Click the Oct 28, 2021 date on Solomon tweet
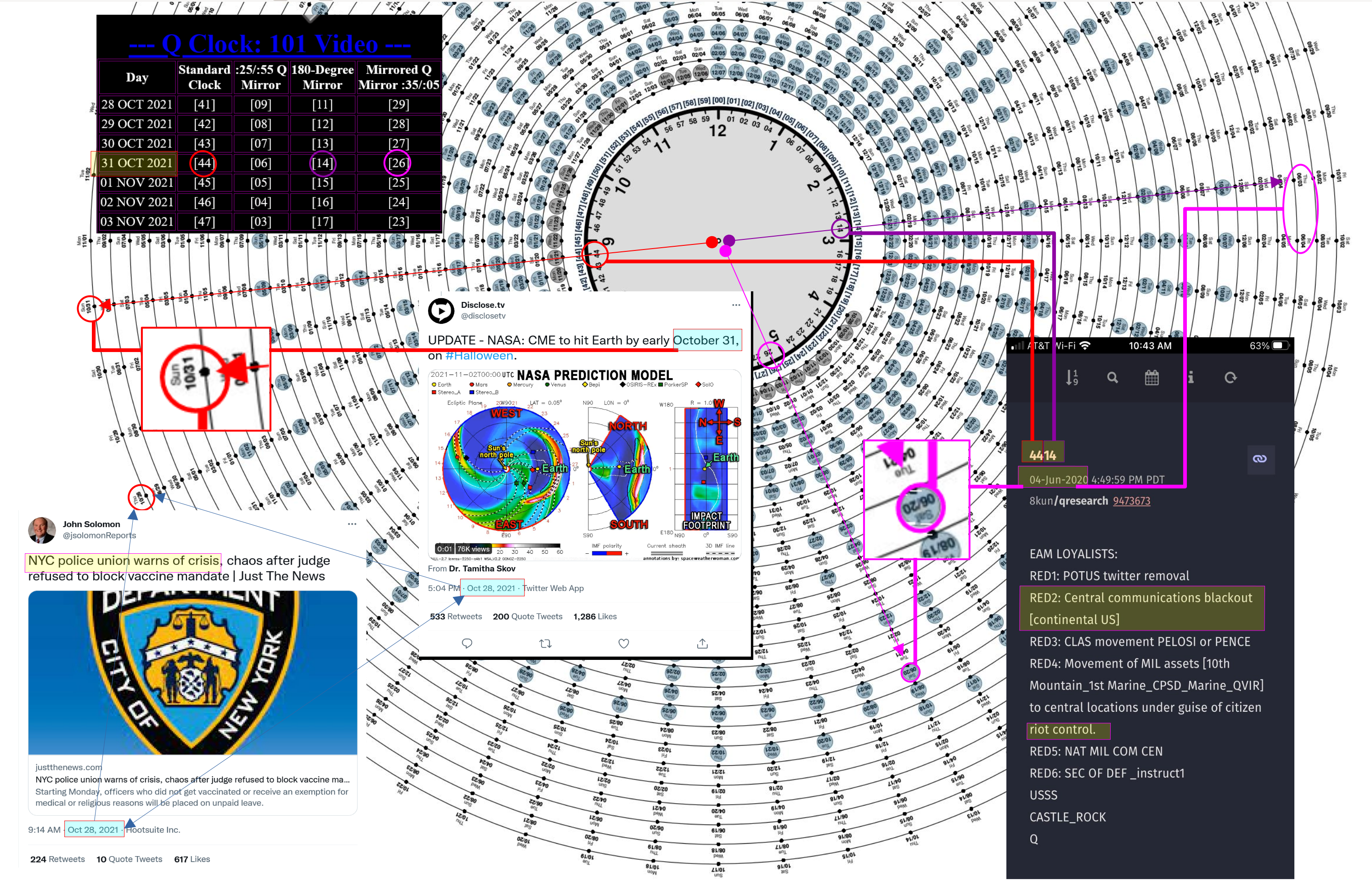 93,830
